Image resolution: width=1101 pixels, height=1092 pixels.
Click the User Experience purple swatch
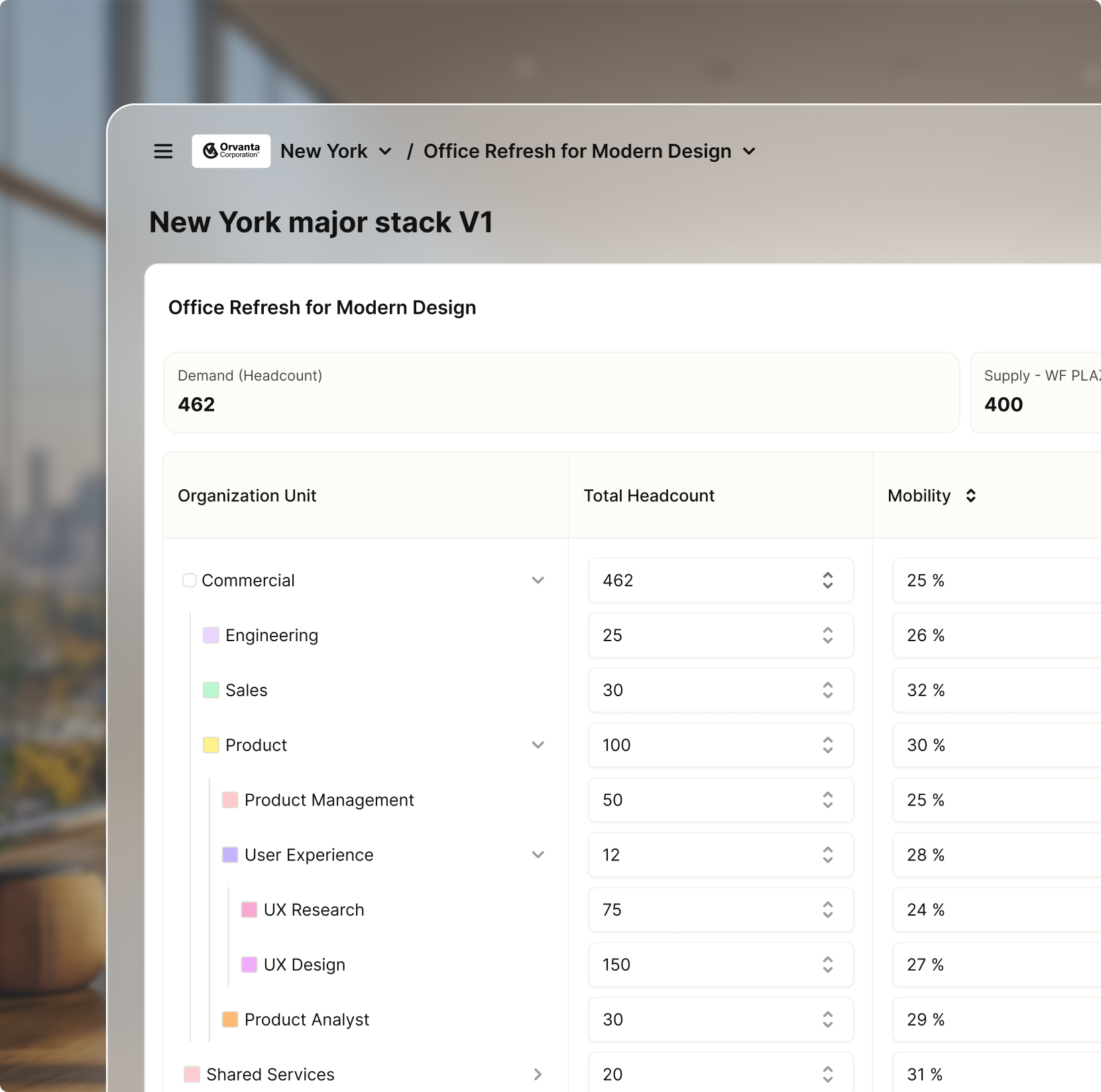tap(230, 855)
